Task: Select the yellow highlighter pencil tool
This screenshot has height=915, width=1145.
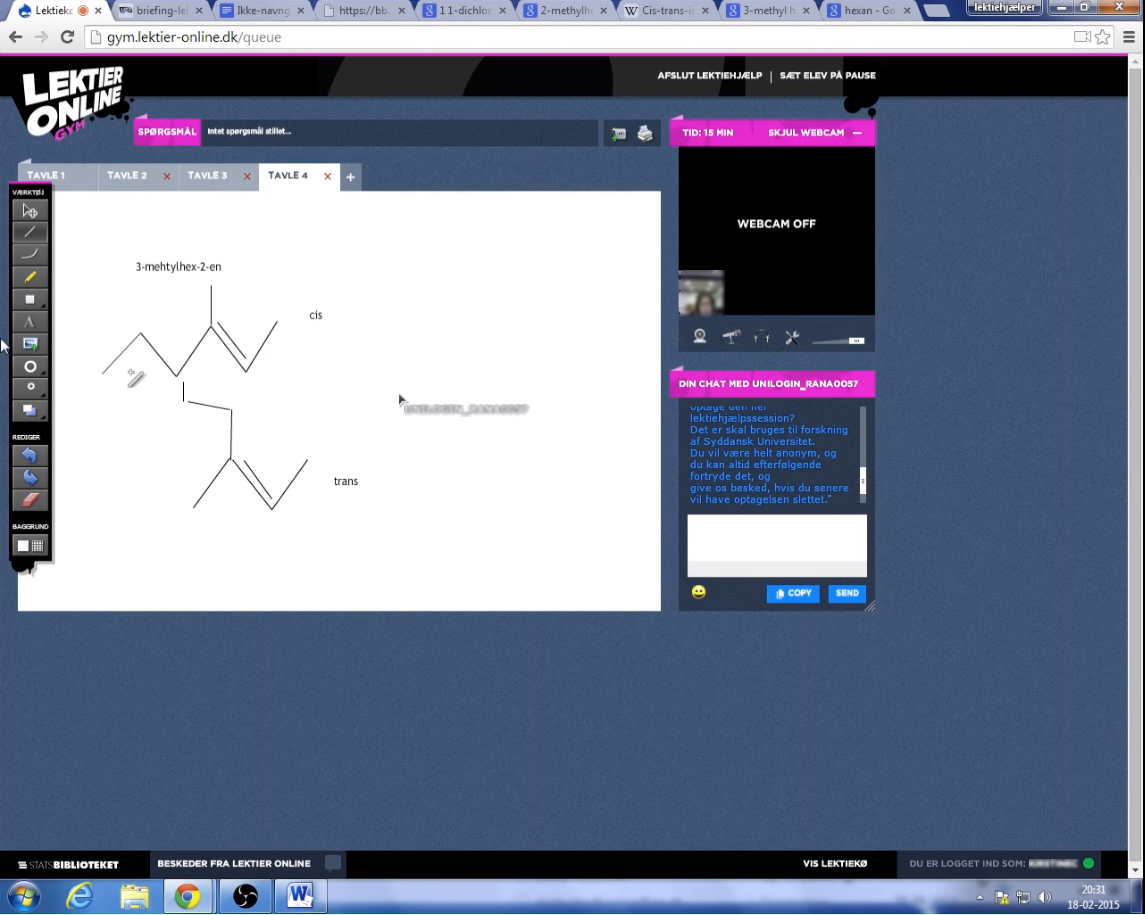Action: [x=29, y=277]
